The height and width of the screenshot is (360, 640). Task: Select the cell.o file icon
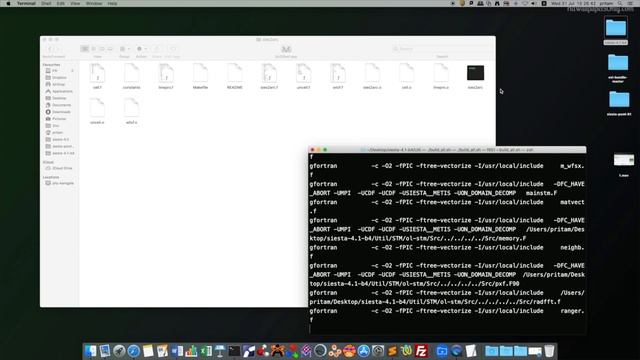point(407,74)
